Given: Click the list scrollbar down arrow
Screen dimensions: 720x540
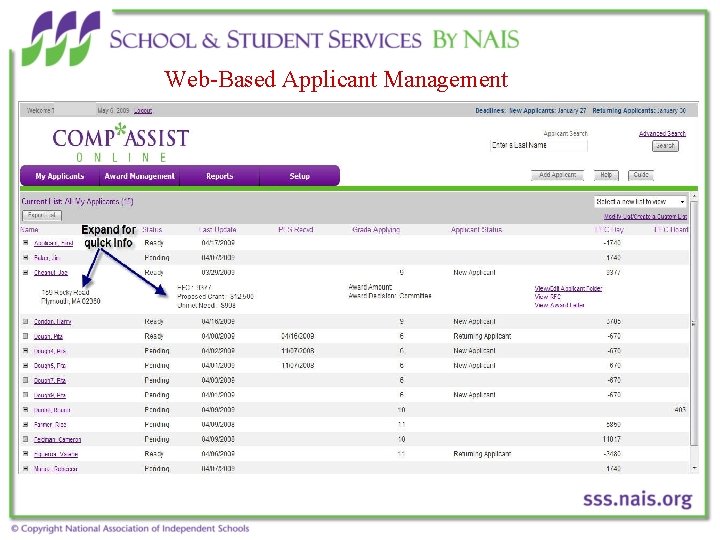Looking at the screenshot, I should pos(694,468).
